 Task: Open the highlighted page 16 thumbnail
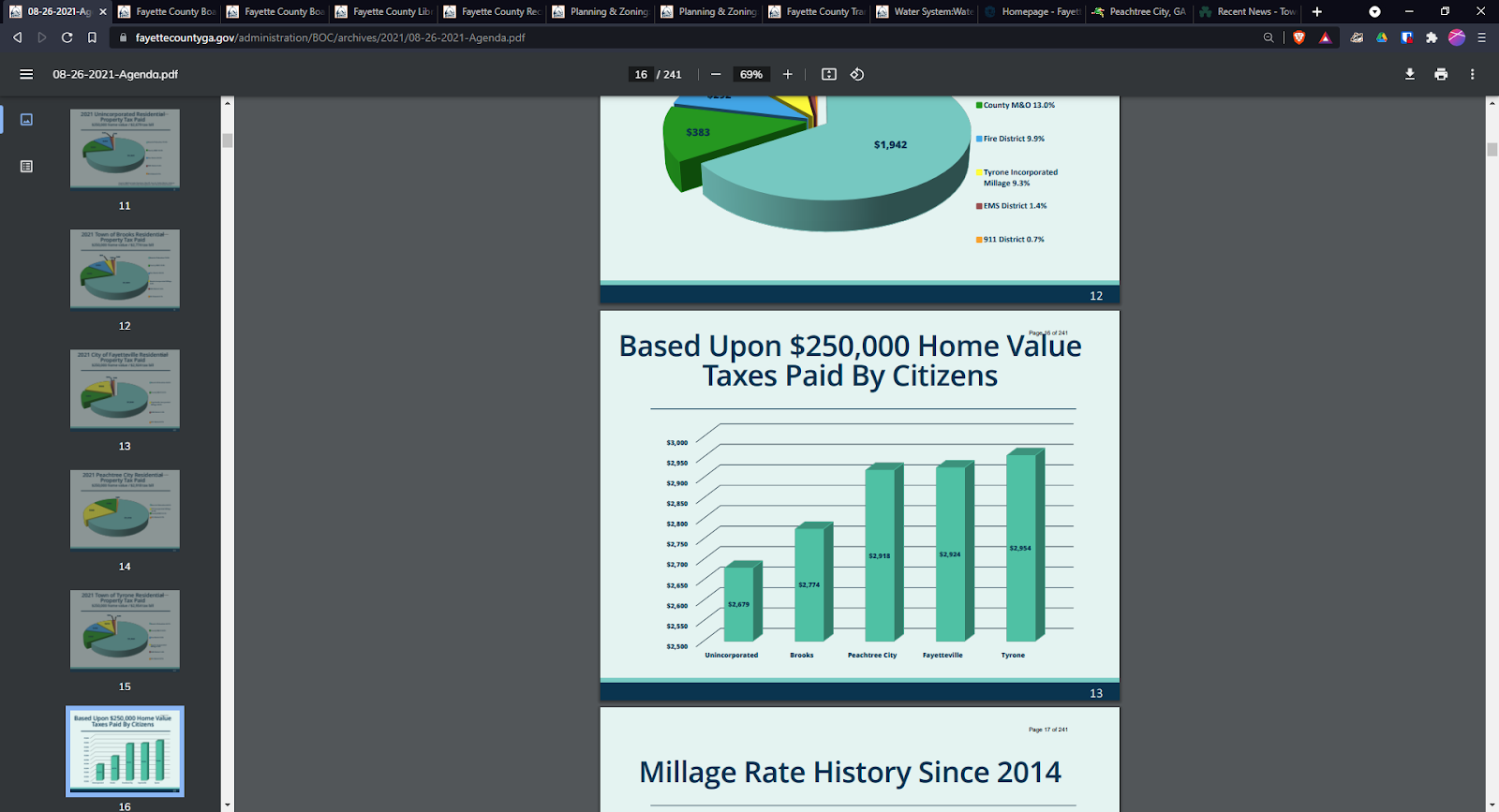click(x=125, y=751)
